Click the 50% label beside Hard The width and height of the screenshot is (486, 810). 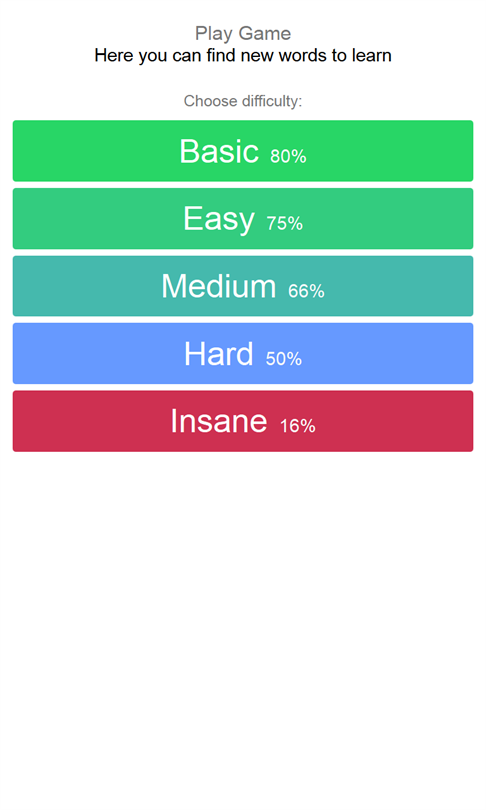[284, 359]
